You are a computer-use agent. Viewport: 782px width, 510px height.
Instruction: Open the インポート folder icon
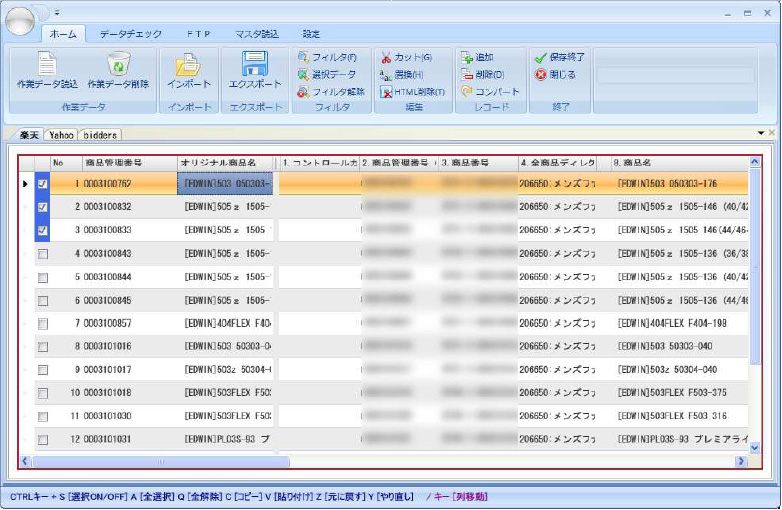pos(189,65)
